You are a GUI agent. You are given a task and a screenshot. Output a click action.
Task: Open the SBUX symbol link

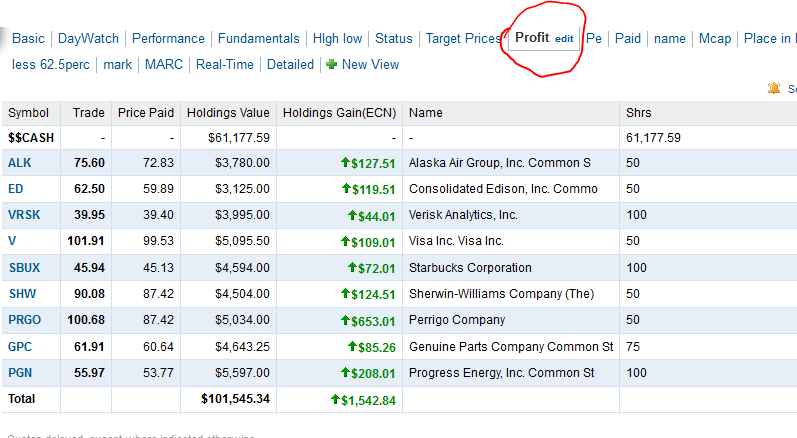[24, 268]
